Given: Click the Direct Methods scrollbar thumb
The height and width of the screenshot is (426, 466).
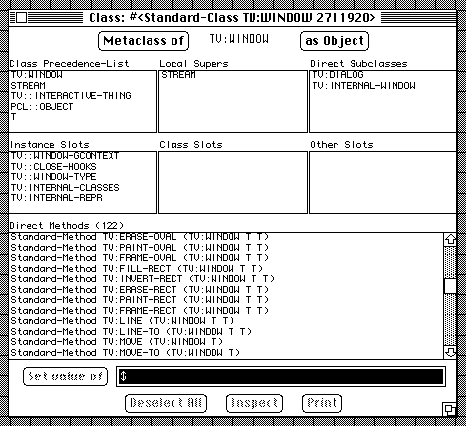Looking at the screenshot, I should pyautogui.click(x=450, y=286).
